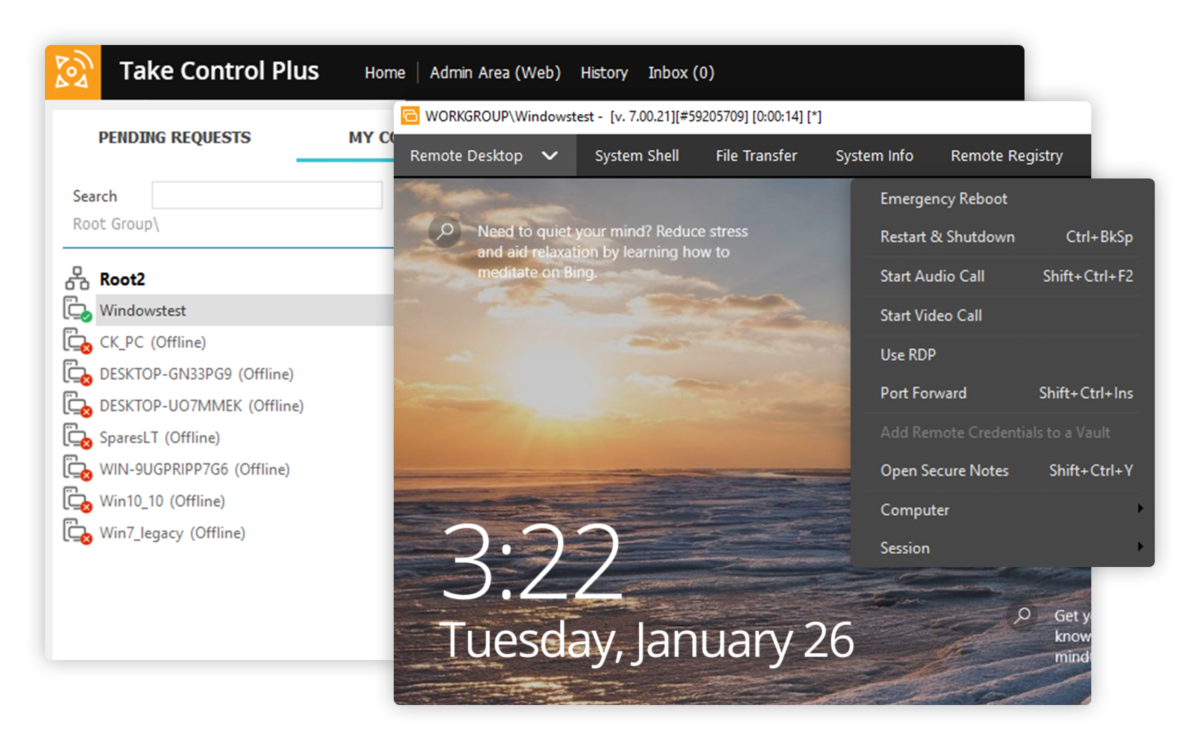Open the System Shell tab

point(636,156)
